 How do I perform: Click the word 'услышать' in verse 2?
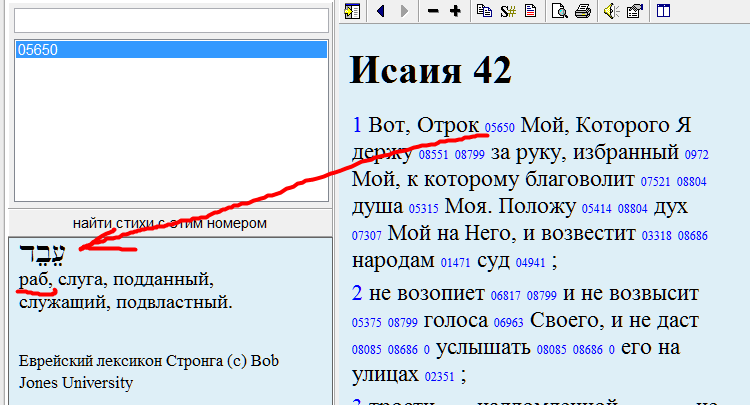(x=483, y=348)
